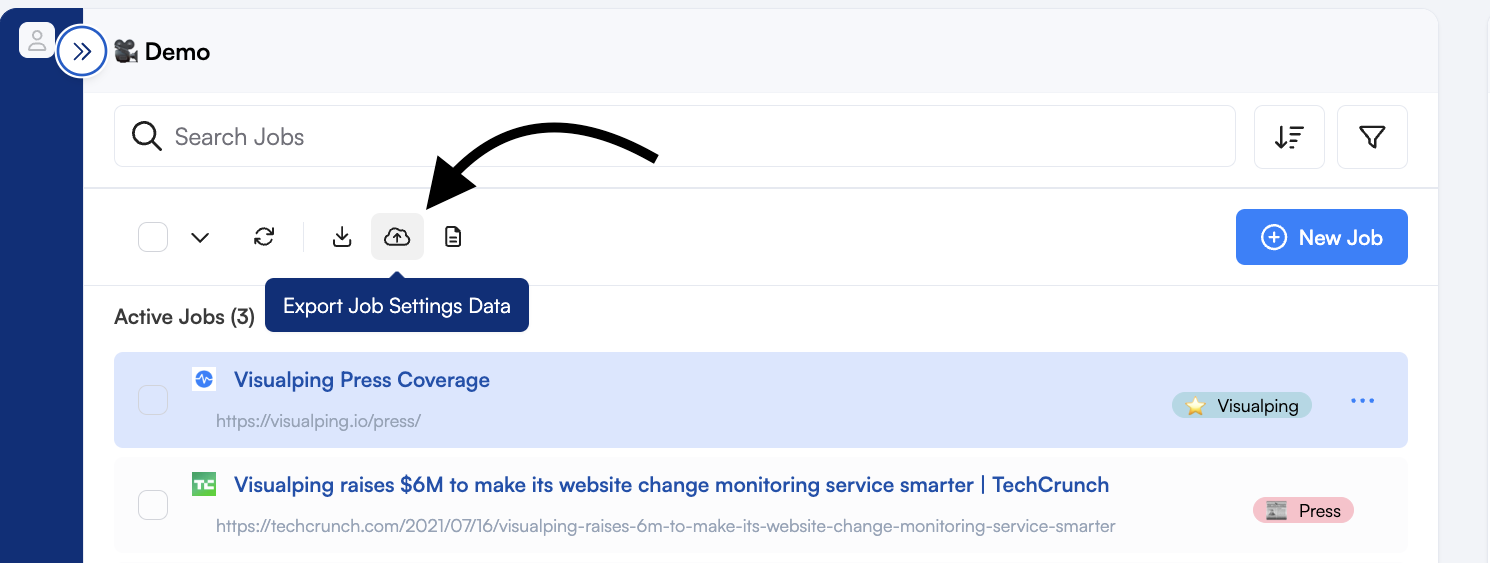Click the user profile avatar icon
Viewport: 1490px width, 563px height.
37,40
